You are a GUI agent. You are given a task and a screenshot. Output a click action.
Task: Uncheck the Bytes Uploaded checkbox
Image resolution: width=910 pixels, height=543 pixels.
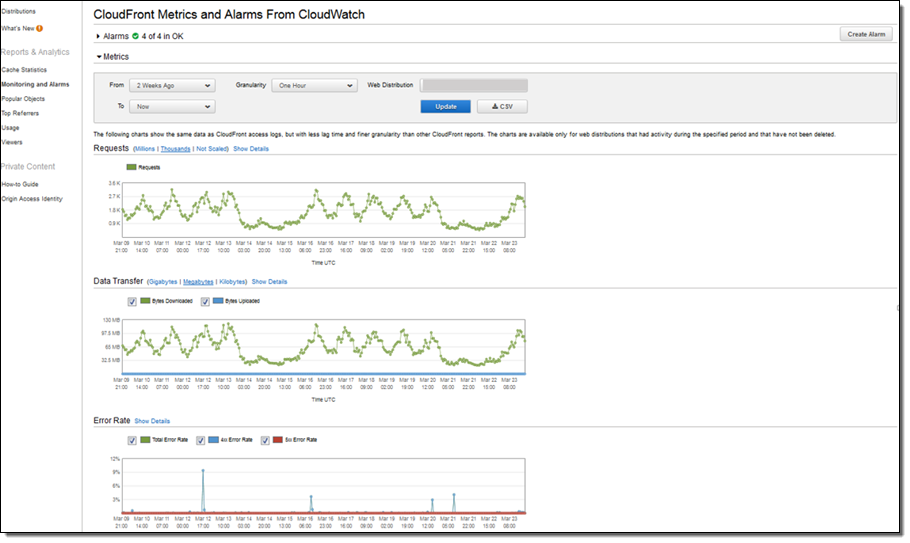click(x=205, y=300)
